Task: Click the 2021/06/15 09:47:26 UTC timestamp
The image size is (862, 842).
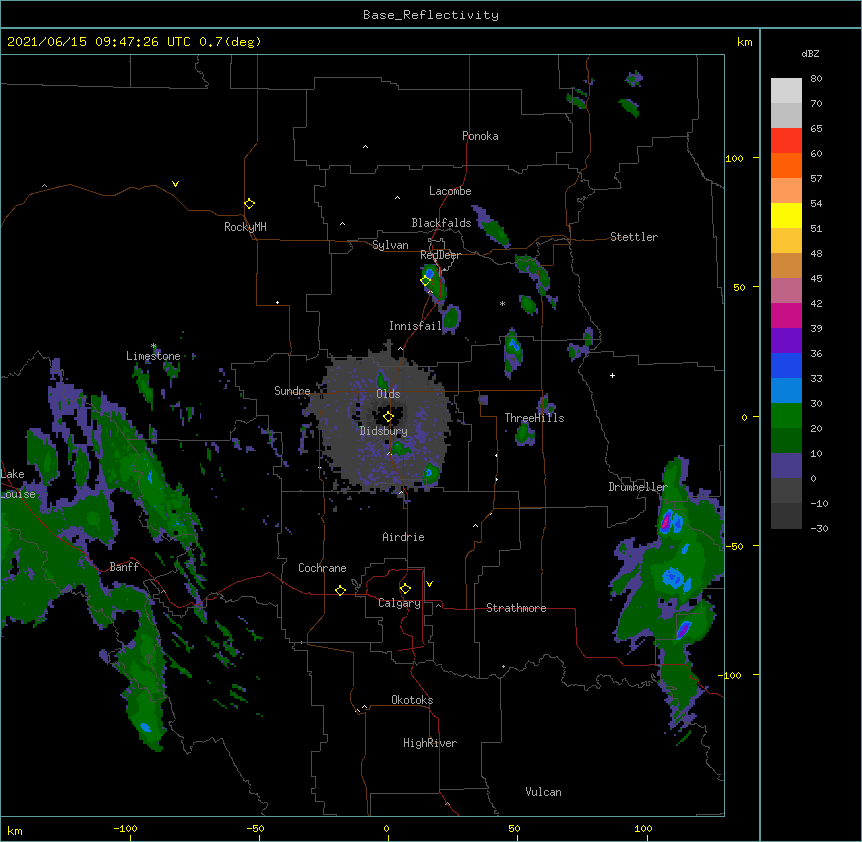Action: (98, 42)
